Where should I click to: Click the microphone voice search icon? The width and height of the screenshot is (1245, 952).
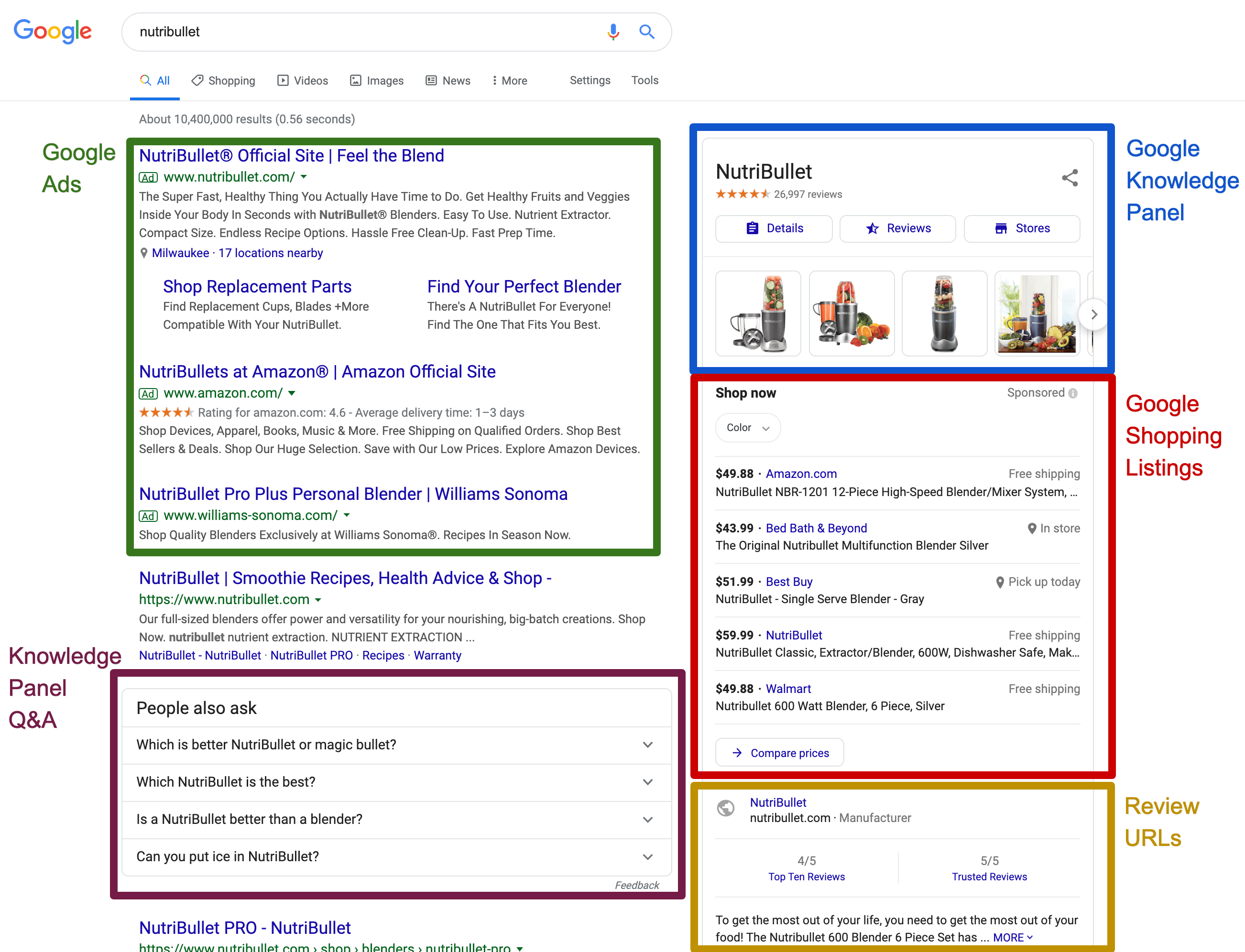613,32
